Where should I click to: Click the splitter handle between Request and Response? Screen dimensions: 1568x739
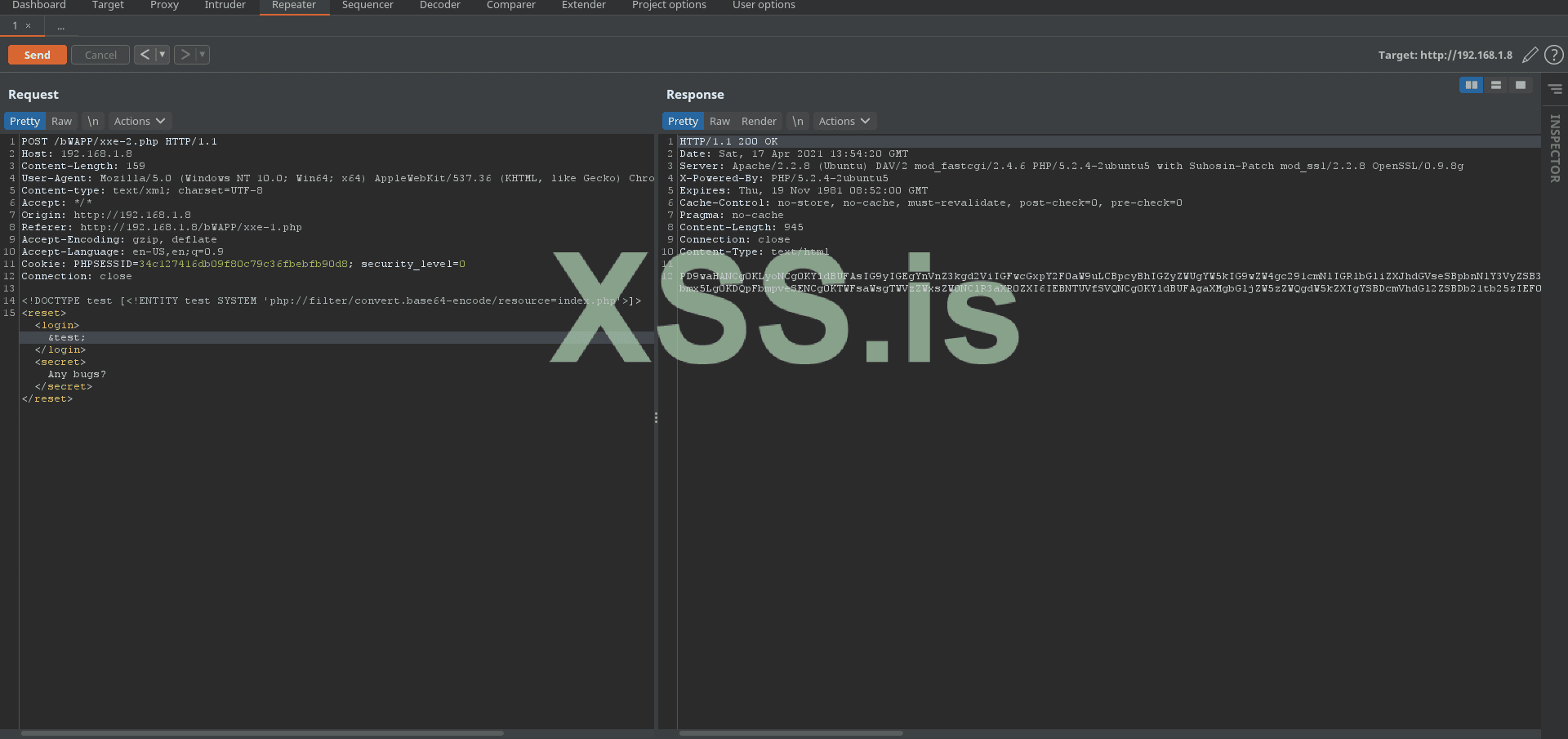pyautogui.click(x=656, y=418)
